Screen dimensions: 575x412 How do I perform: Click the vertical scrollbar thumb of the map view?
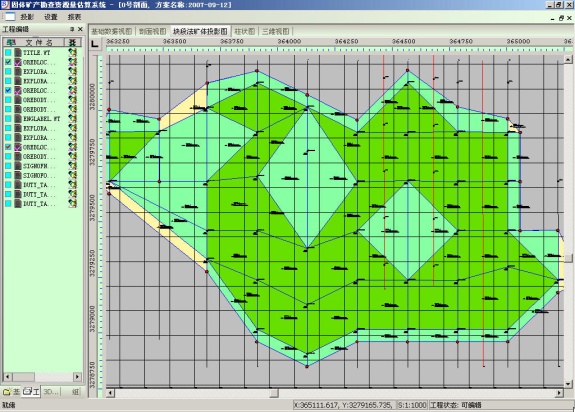[x=568, y=258]
